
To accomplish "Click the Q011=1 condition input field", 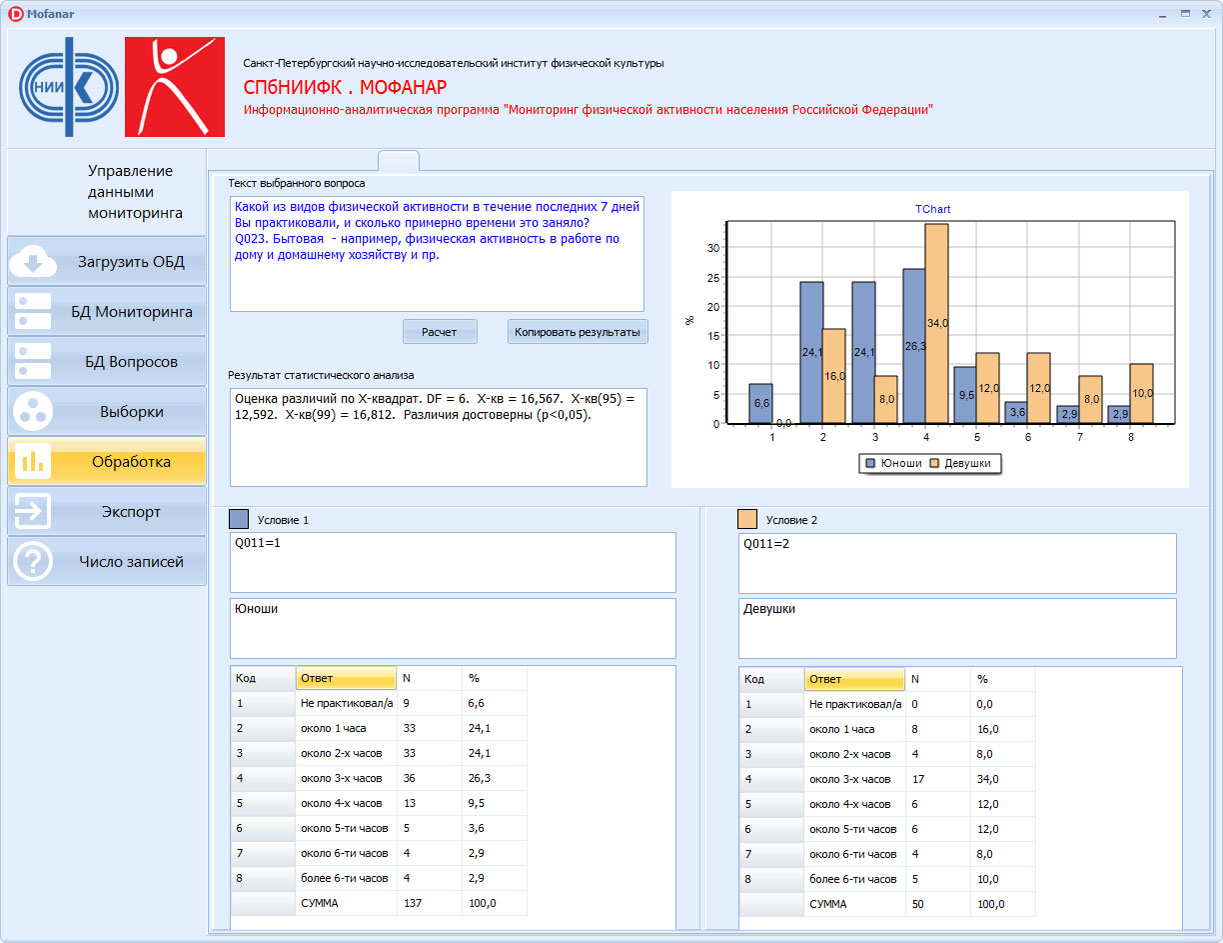I will pos(453,563).
